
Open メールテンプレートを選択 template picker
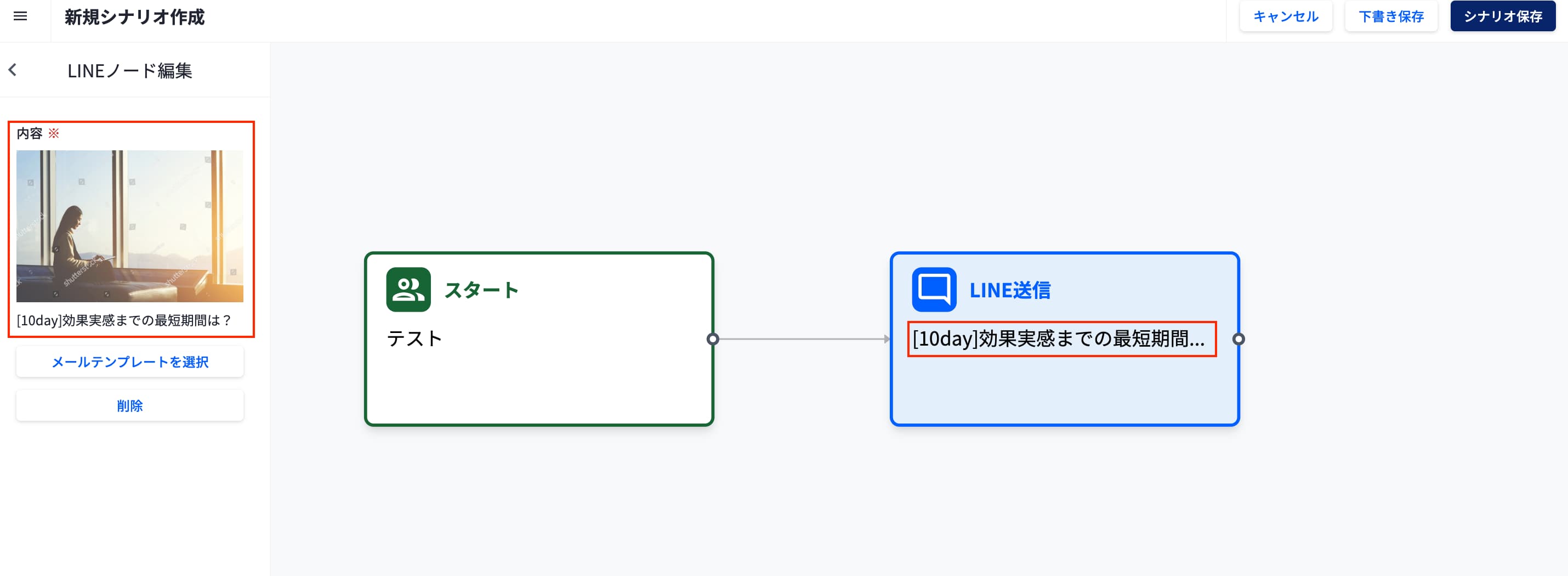tap(129, 362)
